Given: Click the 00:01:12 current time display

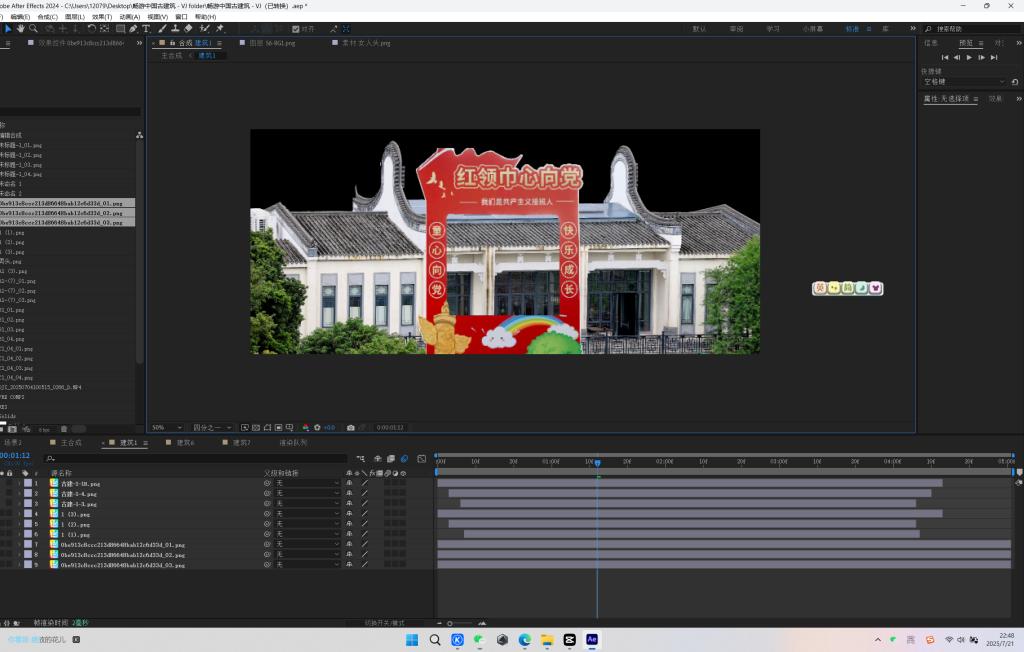Looking at the screenshot, I should click(x=14, y=456).
